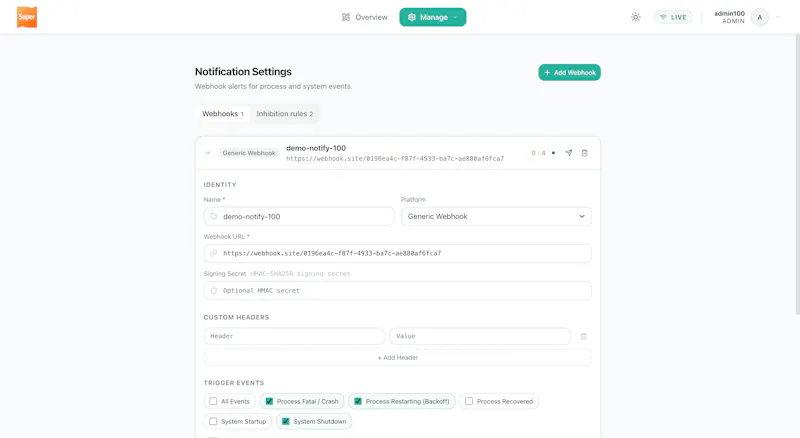Viewport: 800px width, 438px height.
Task: Send a test notification with paper plane icon
Action: point(569,153)
